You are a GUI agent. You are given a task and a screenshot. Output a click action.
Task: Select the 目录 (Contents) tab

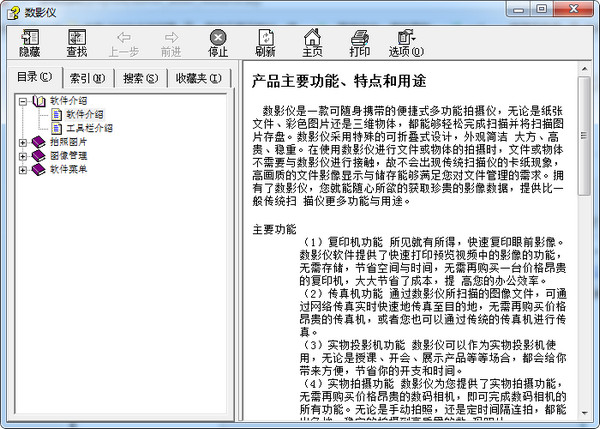[37, 77]
